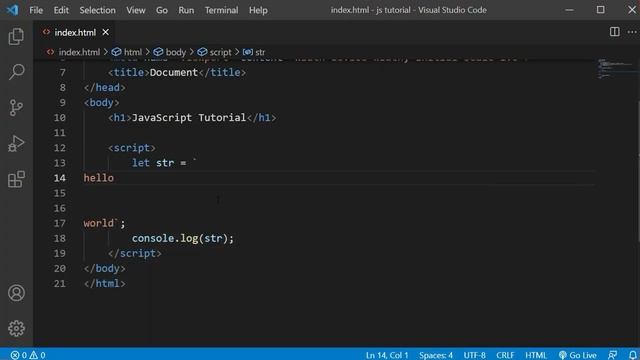Change indentation via Spaces: 4
This screenshot has height=360, width=640.
(x=436, y=355)
